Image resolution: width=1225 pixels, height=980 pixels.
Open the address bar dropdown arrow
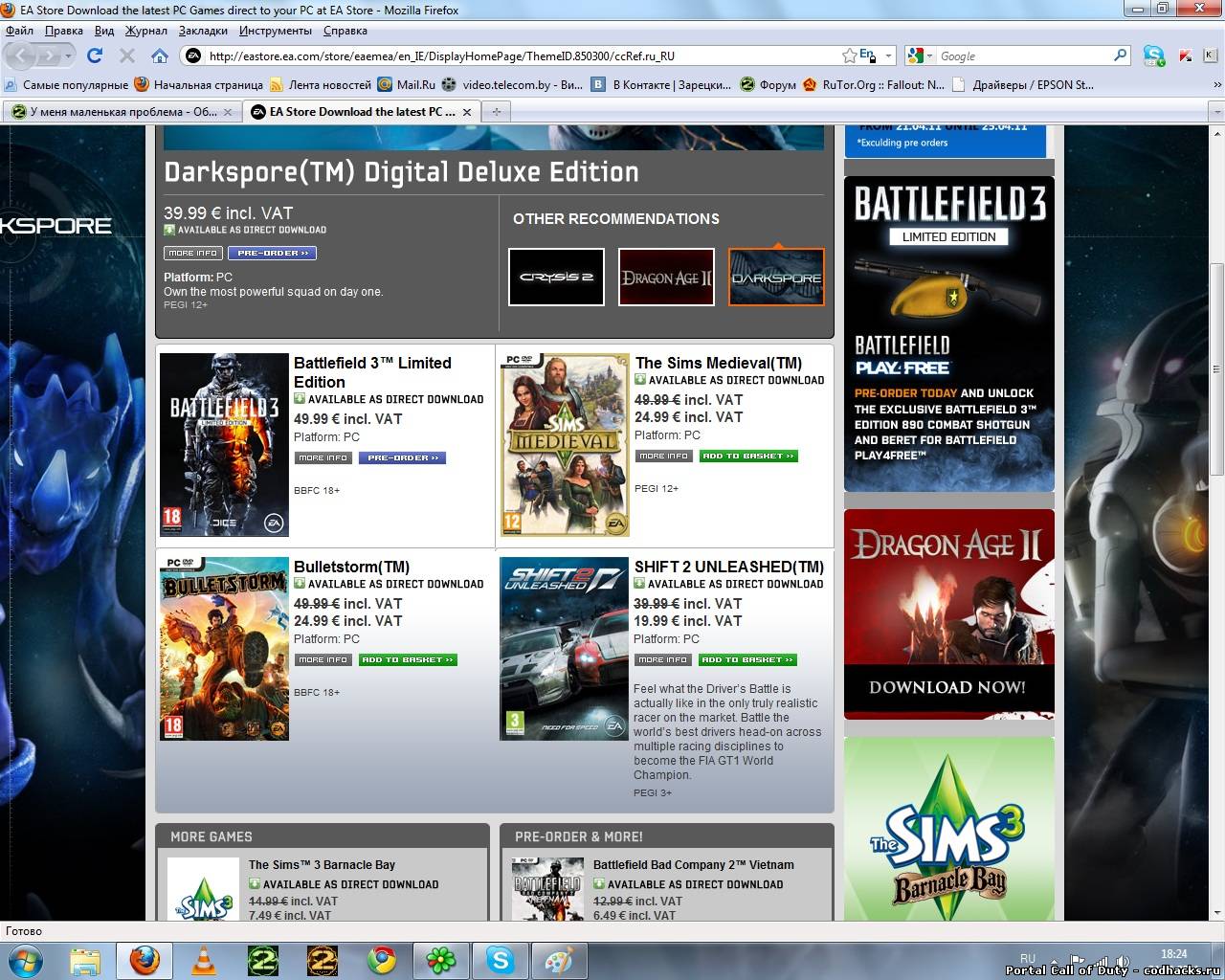click(x=888, y=56)
